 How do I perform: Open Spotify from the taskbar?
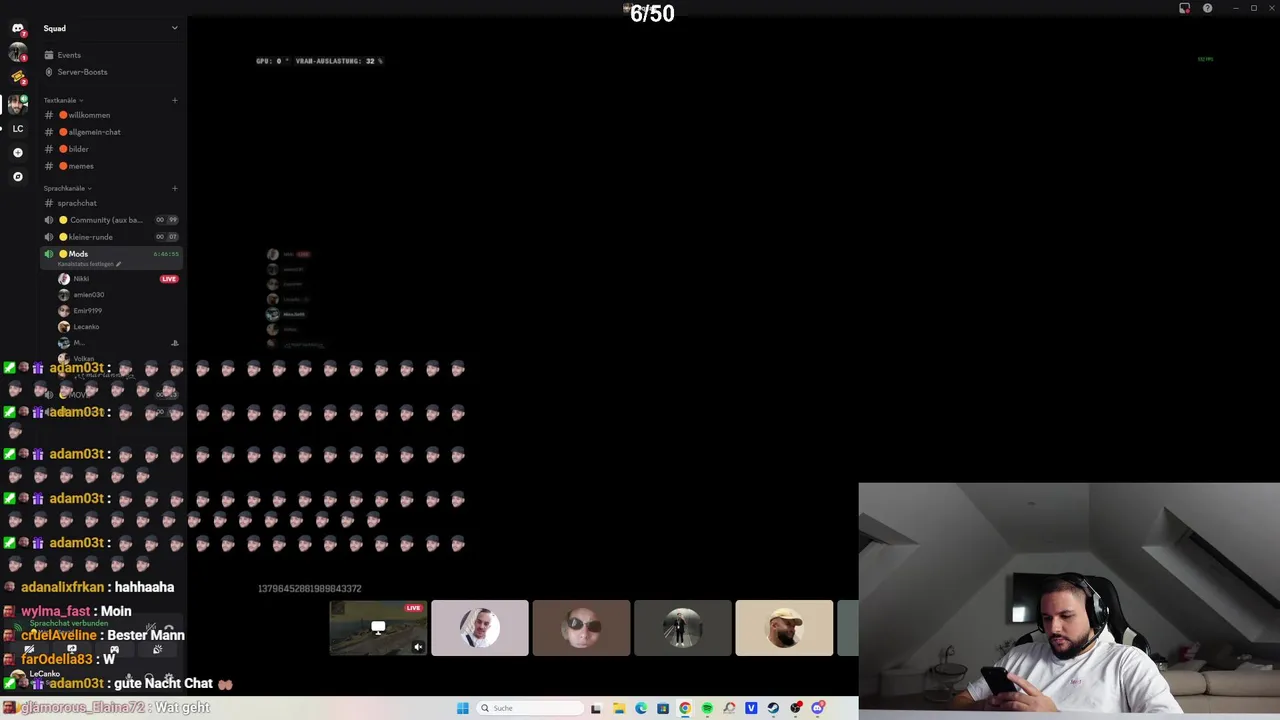point(707,708)
